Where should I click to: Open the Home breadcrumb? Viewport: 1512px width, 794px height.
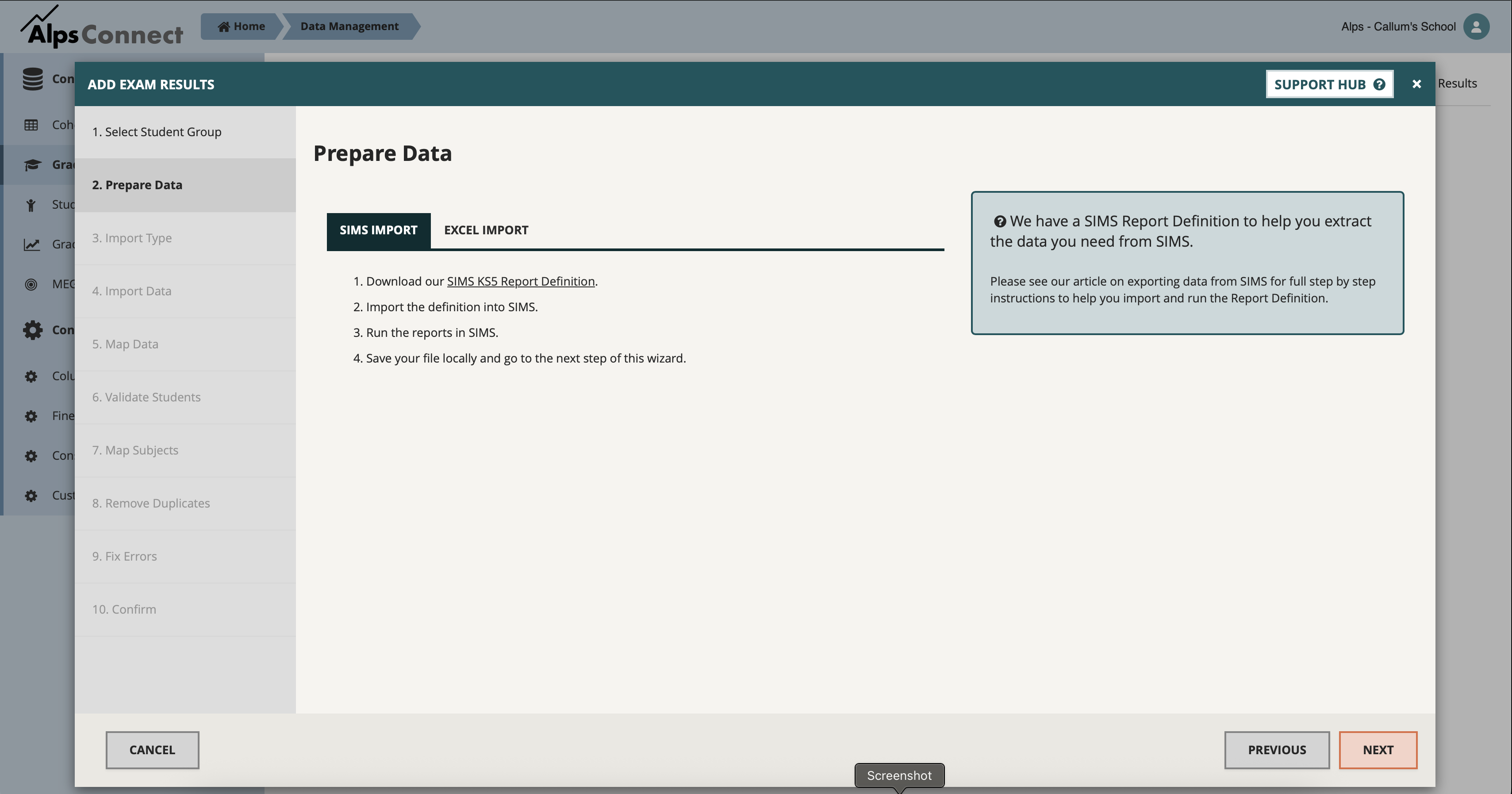click(241, 27)
